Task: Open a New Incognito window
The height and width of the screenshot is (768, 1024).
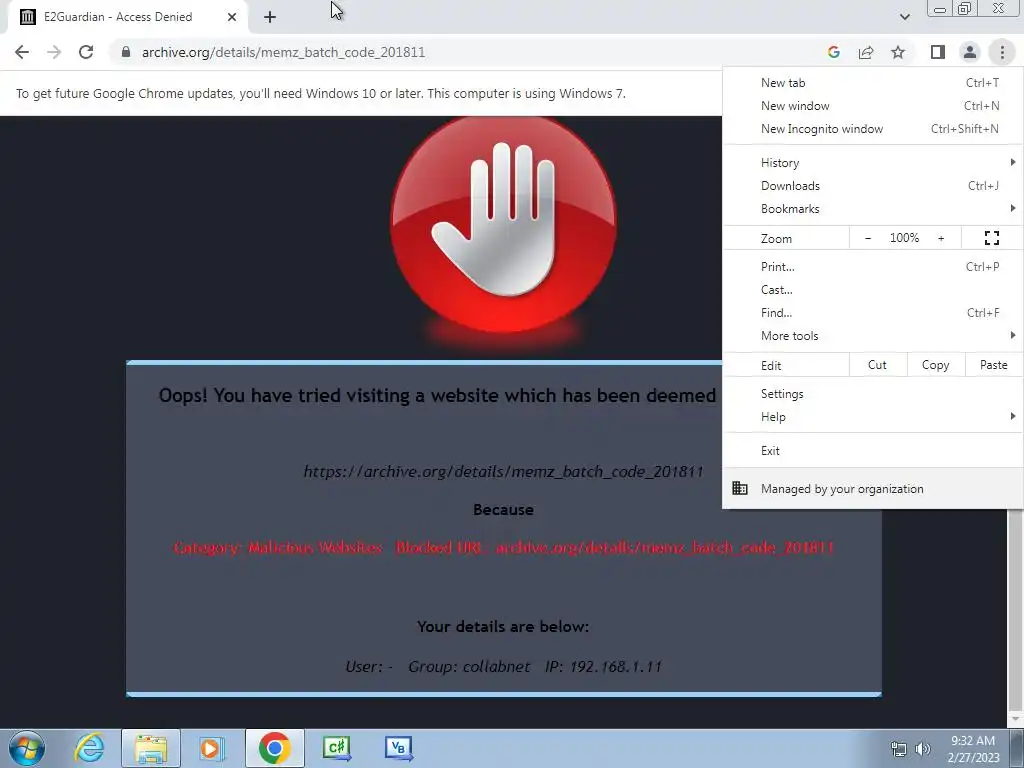Action: point(872,129)
